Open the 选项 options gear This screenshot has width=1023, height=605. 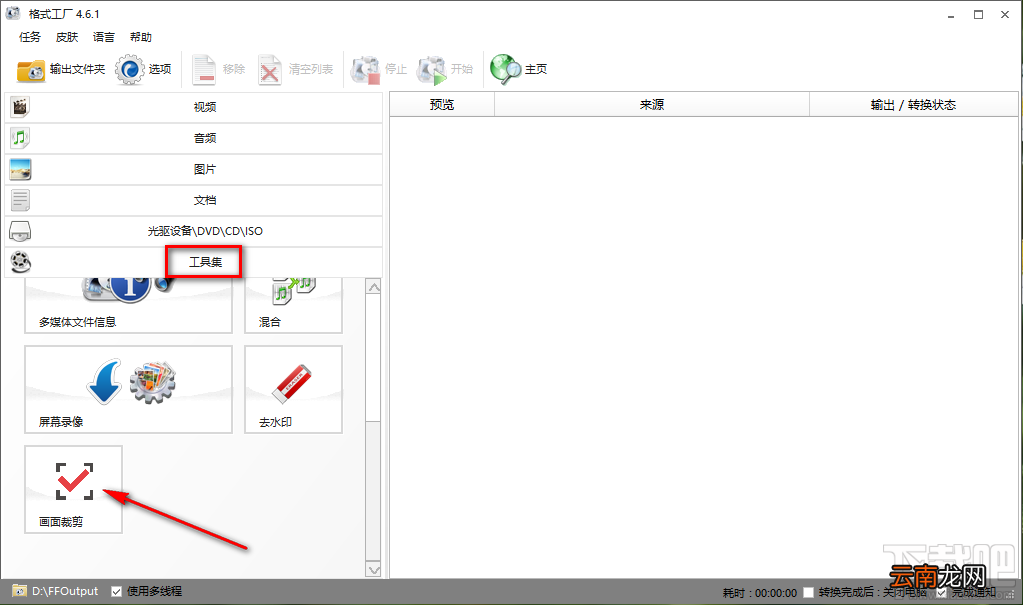(x=144, y=69)
